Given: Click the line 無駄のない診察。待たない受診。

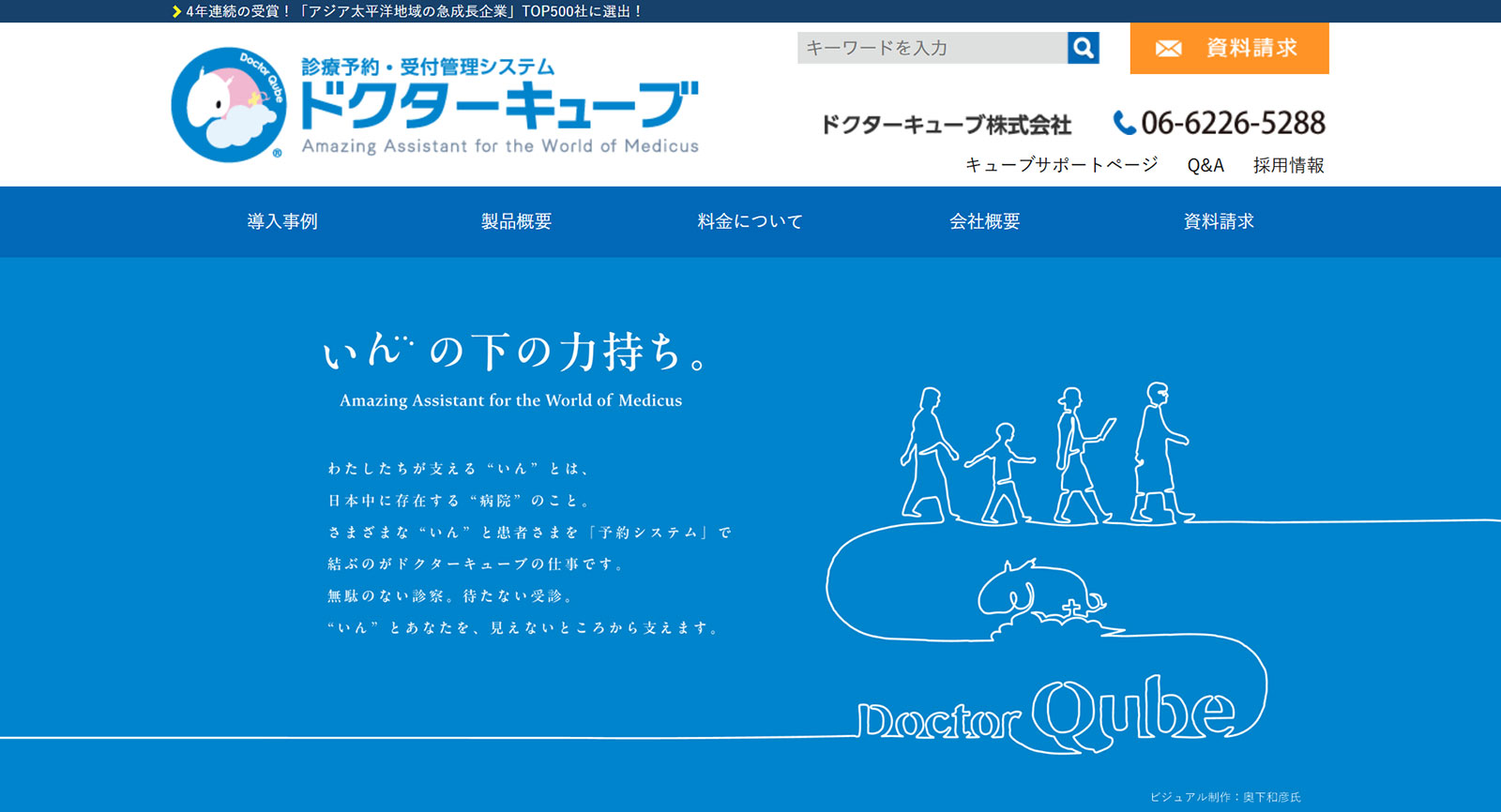Looking at the screenshot, I should click(x=449, y=596).
